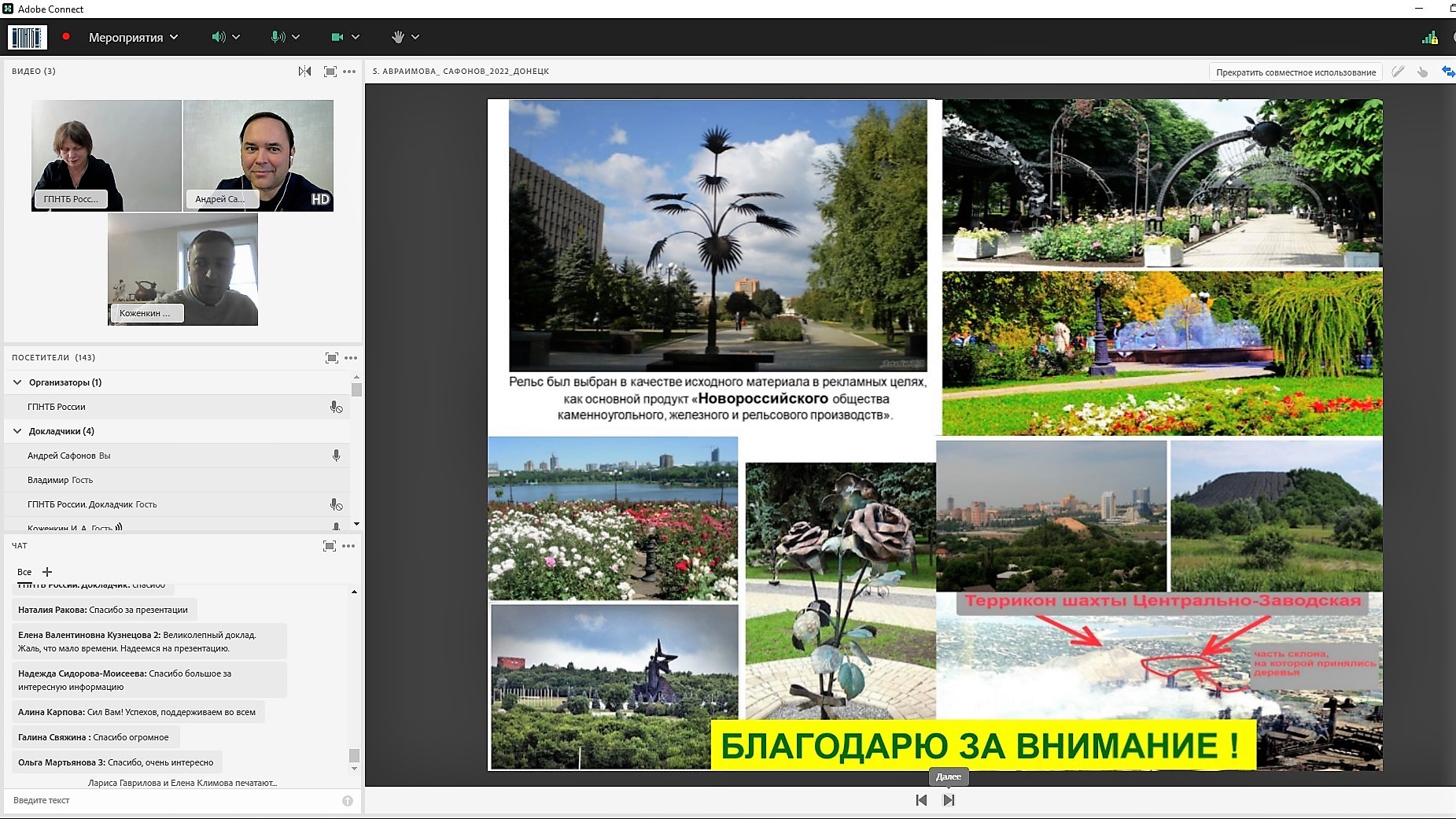1456x819 pixels.
Task: Click the attendee list scrollbar thumb
Action: (x=356, y=389)
